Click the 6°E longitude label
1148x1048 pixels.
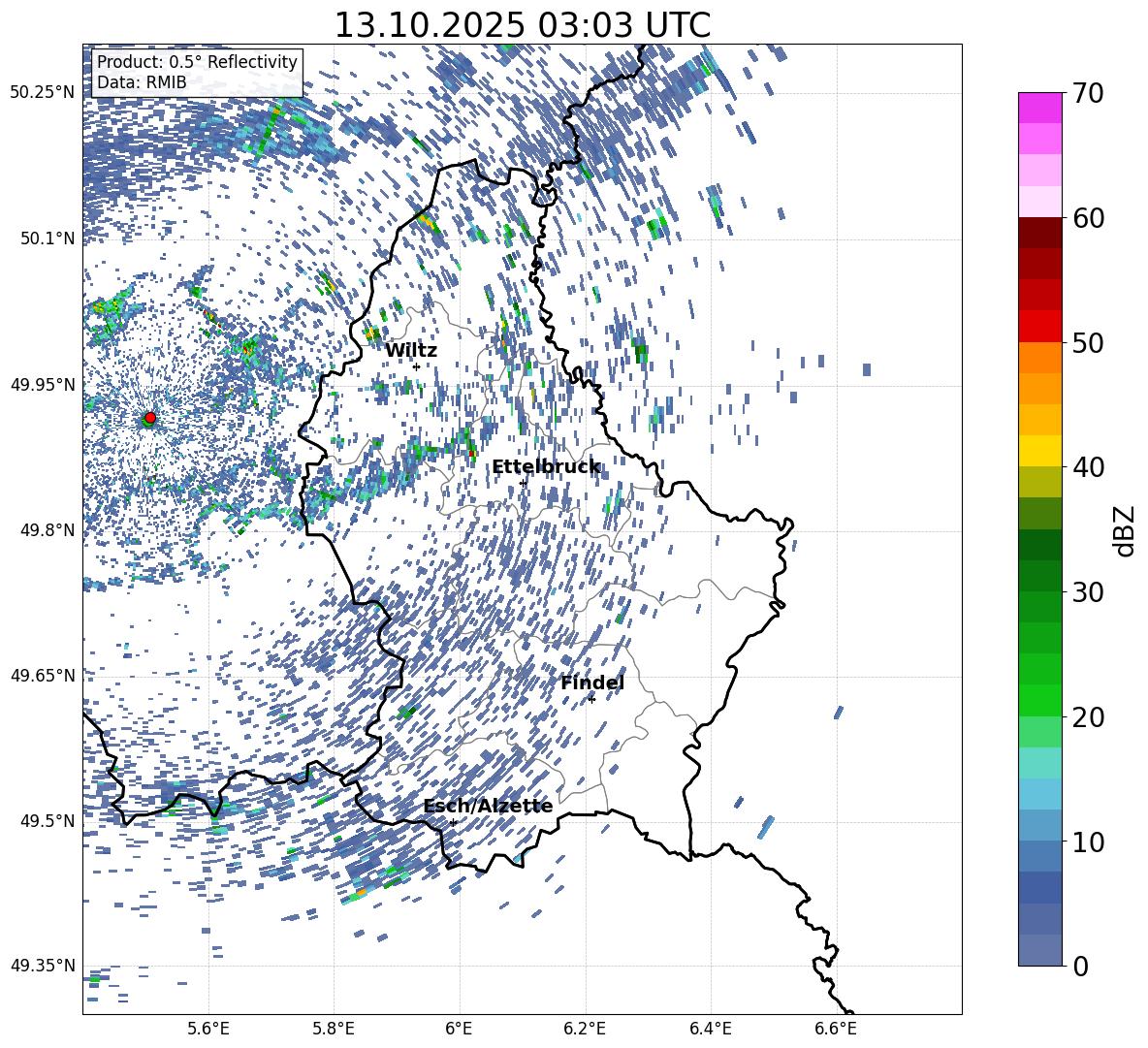pos(459,1030)
